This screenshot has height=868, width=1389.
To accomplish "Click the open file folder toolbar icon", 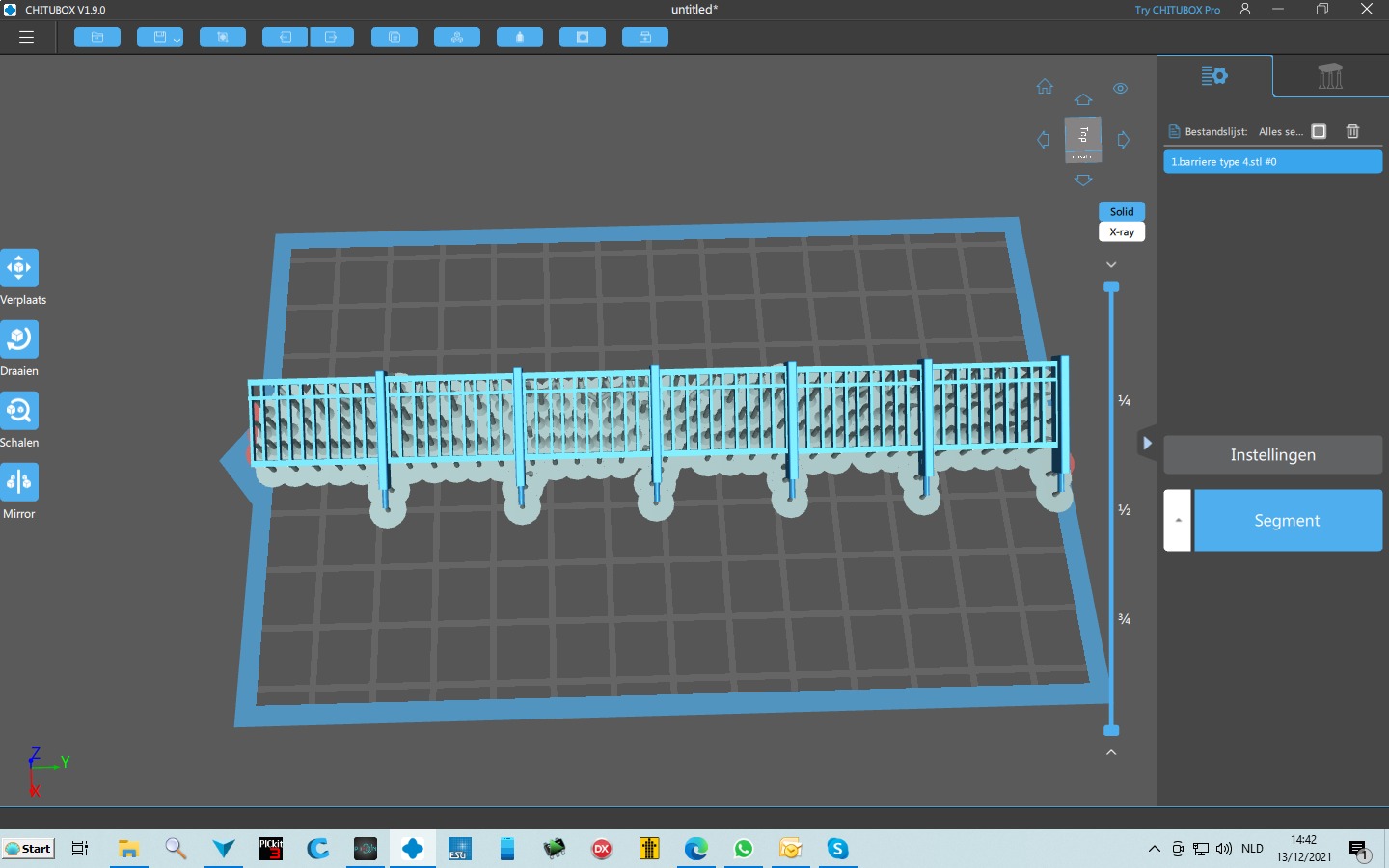I will point(97,38).
